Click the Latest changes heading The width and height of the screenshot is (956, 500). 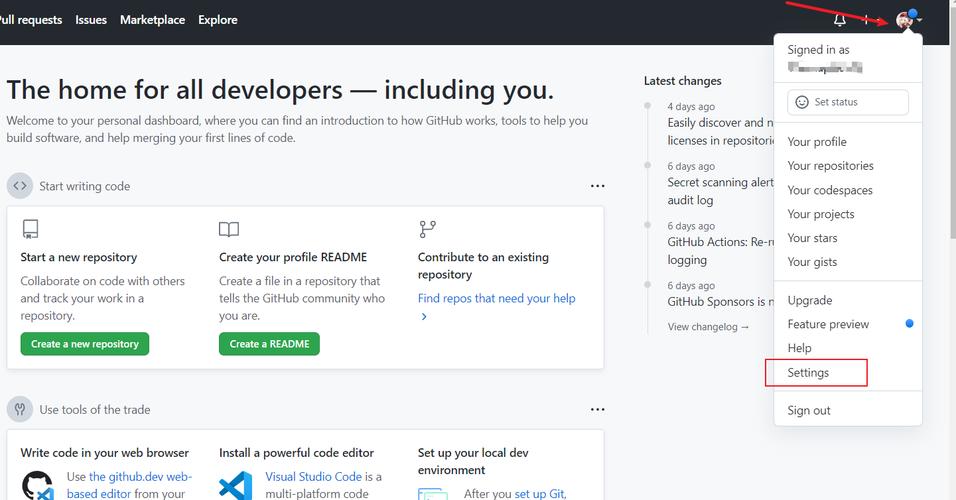[682, 80]
